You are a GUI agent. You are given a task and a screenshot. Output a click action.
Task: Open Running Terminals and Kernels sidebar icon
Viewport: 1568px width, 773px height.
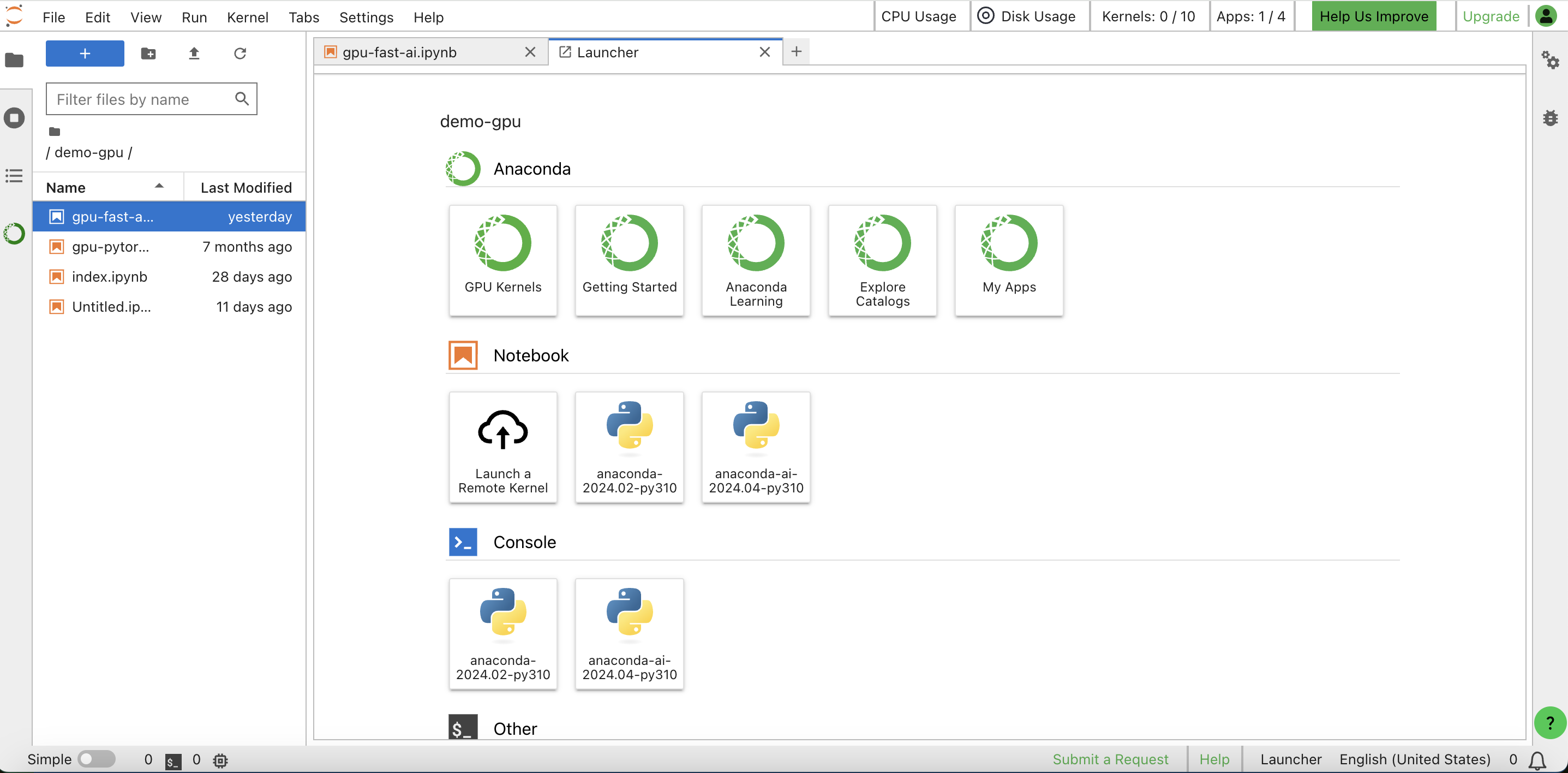point(15,117)
